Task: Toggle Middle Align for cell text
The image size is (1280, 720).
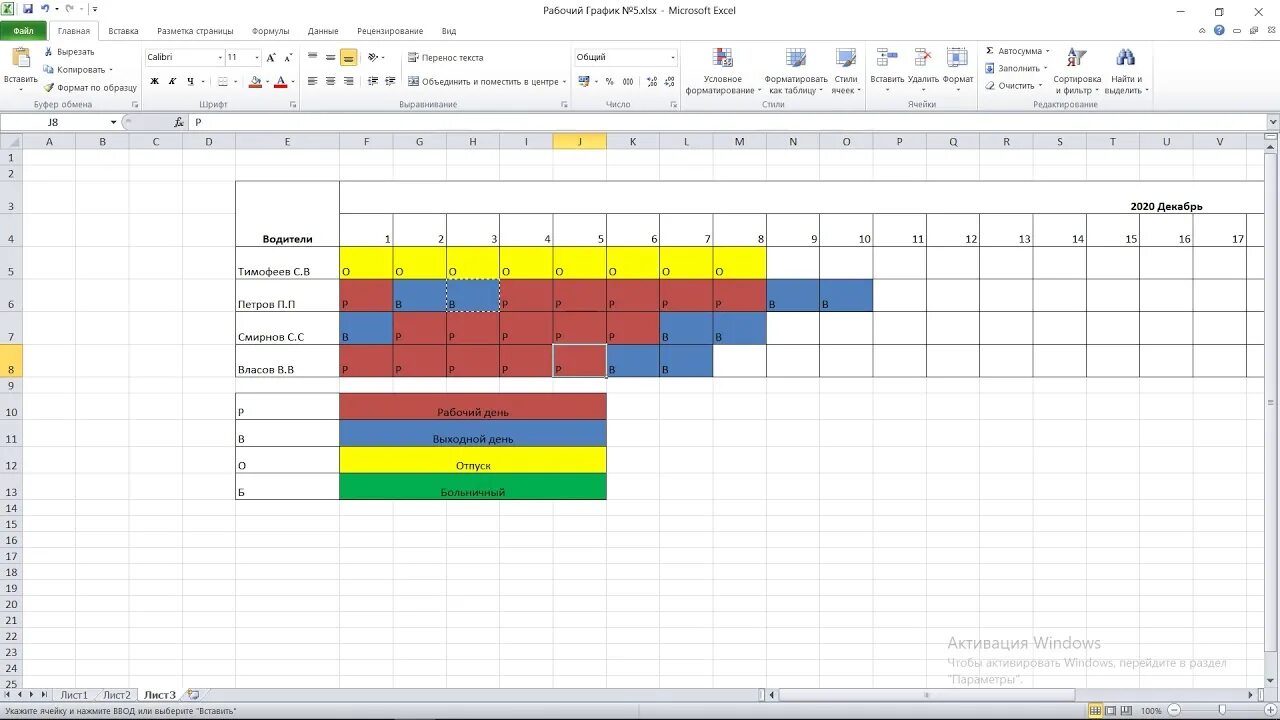Action: click(x=330, y=58)
